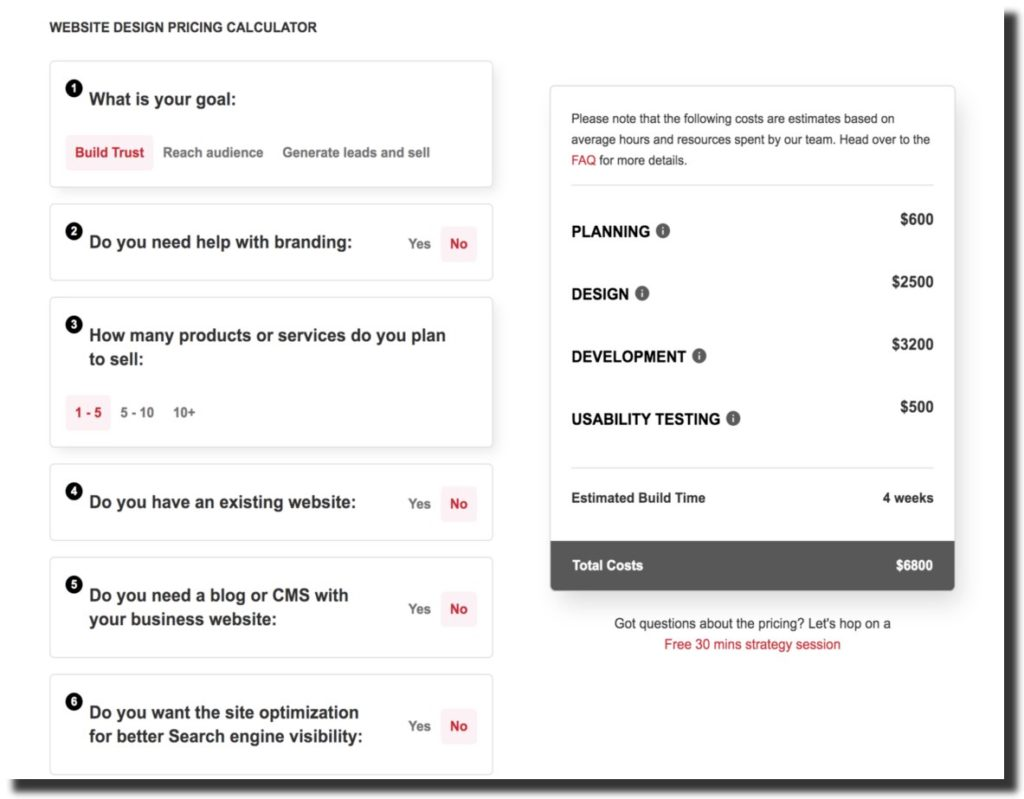This screenshot has height=799, width=1024.
Task: Click the Do you need help with branding question
Action: coord(220,242)
